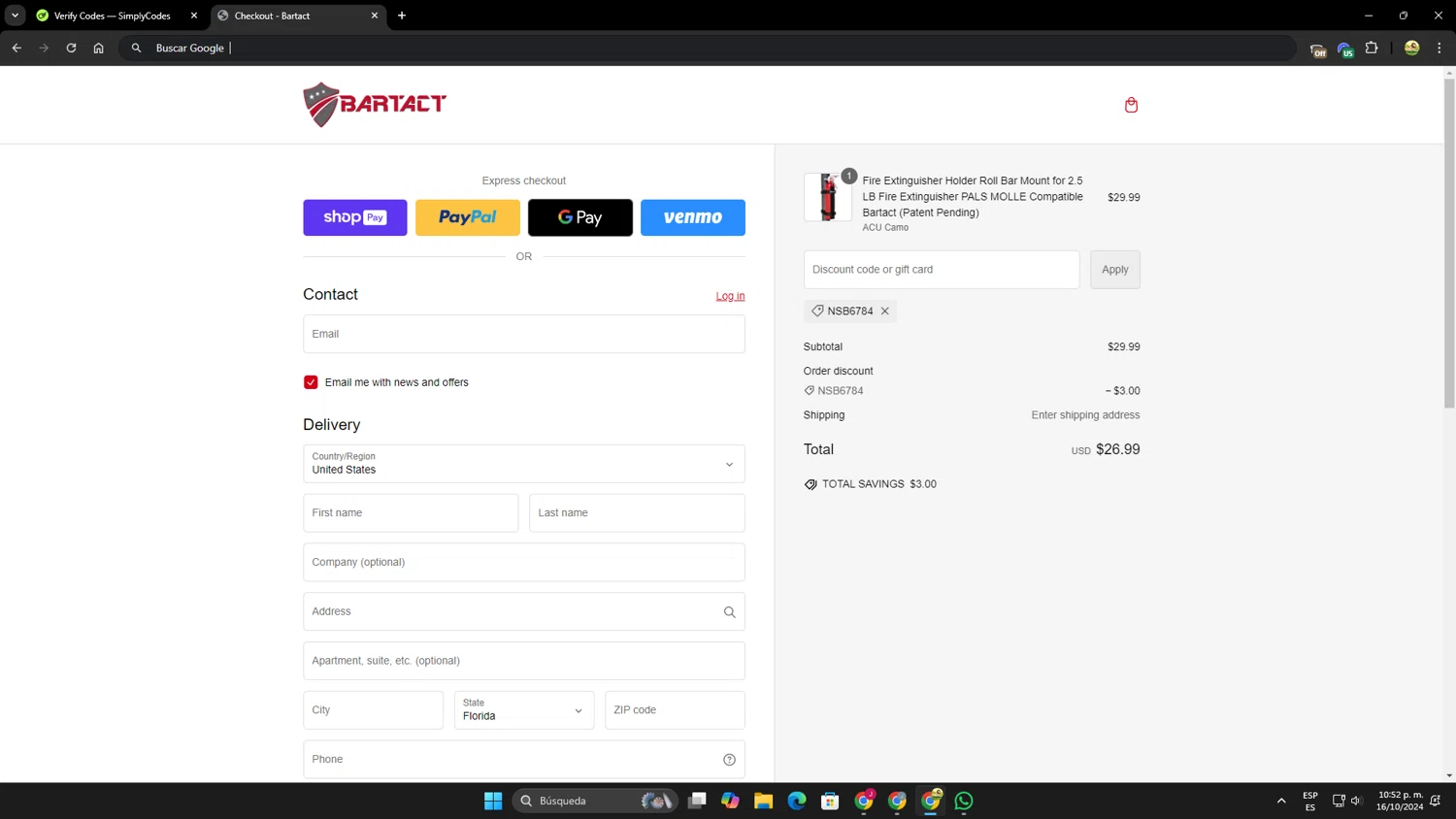Click the ESP language indicator
Viewport: 1456px width, 819px height.
1310,801
